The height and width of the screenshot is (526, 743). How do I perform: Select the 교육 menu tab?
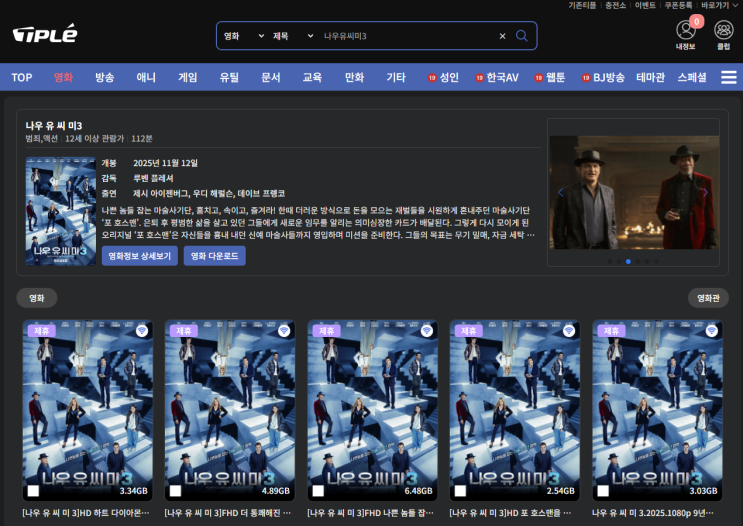pos(313,77)
